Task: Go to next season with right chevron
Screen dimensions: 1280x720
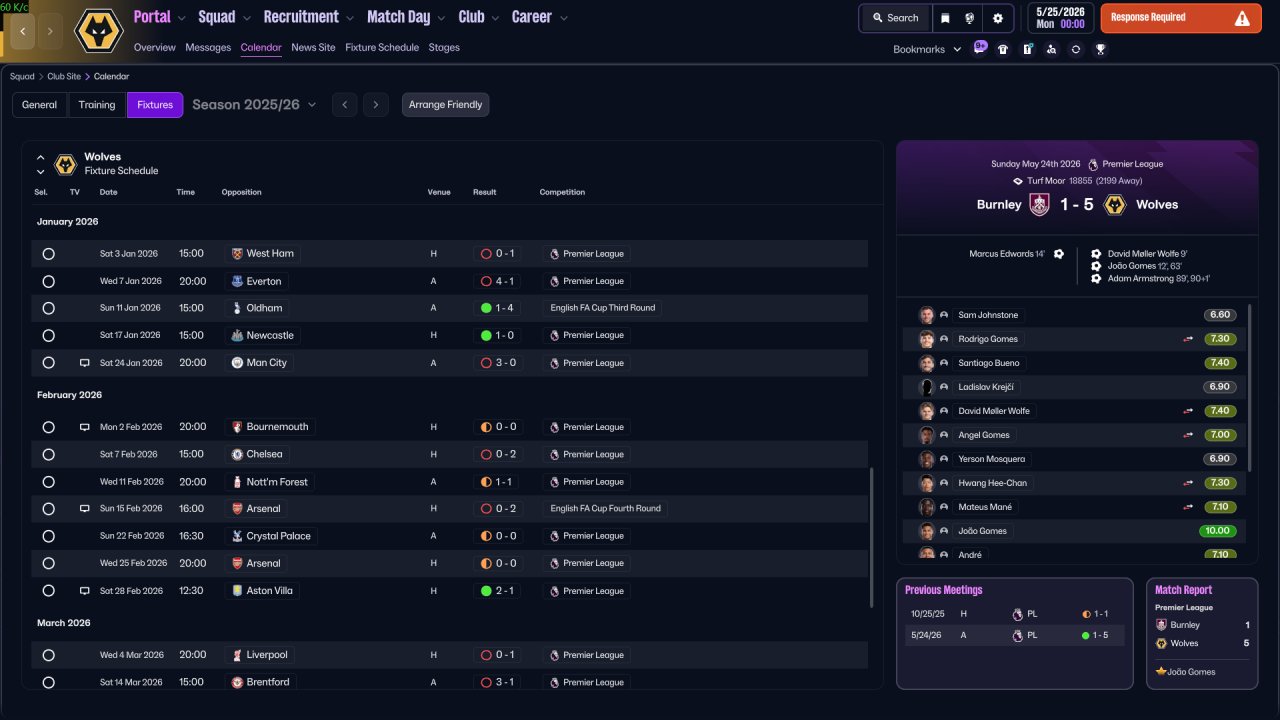Action: point(376,105)
